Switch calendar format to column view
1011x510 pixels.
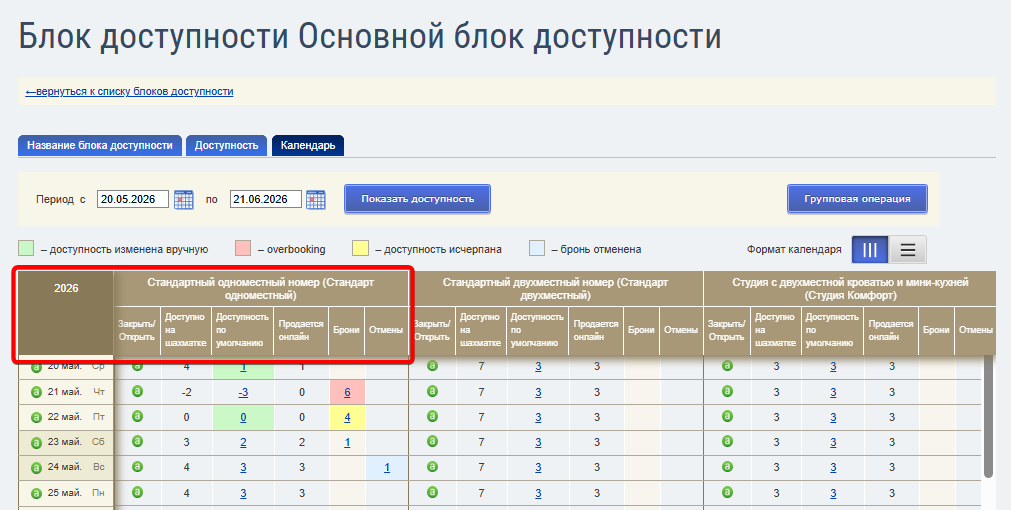870,250
